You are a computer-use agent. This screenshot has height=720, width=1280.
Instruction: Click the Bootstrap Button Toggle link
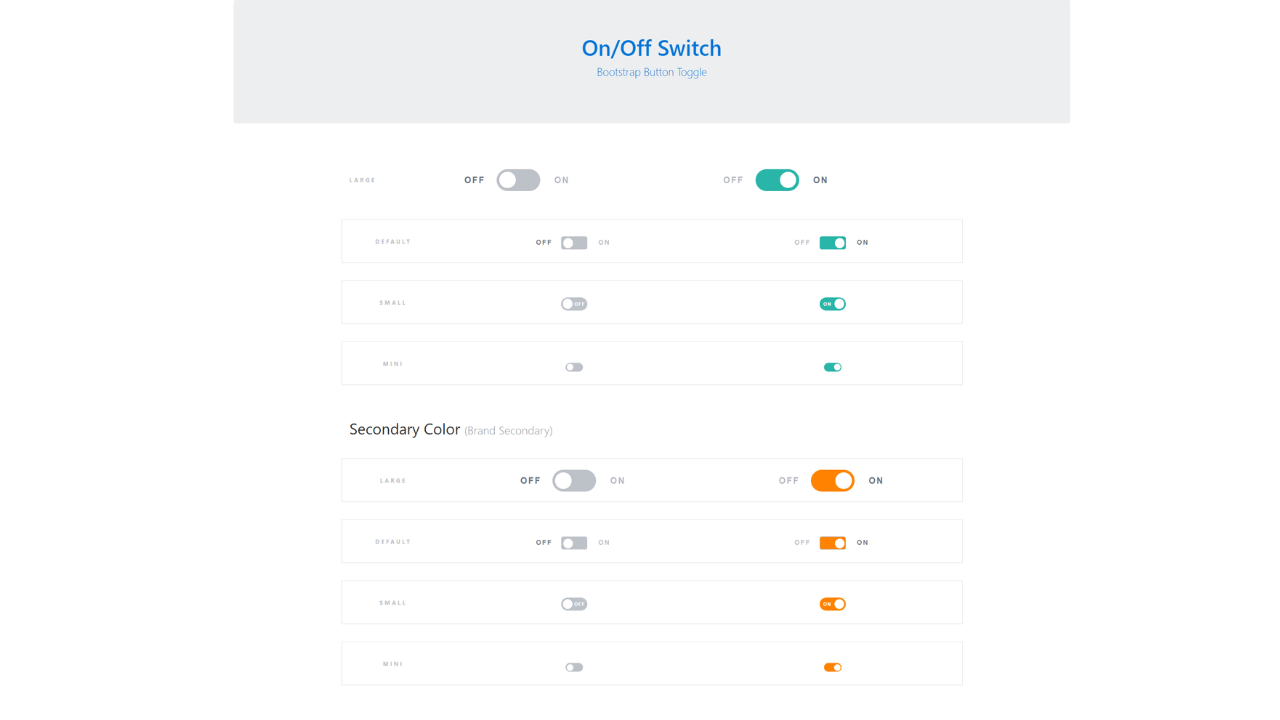651,71
